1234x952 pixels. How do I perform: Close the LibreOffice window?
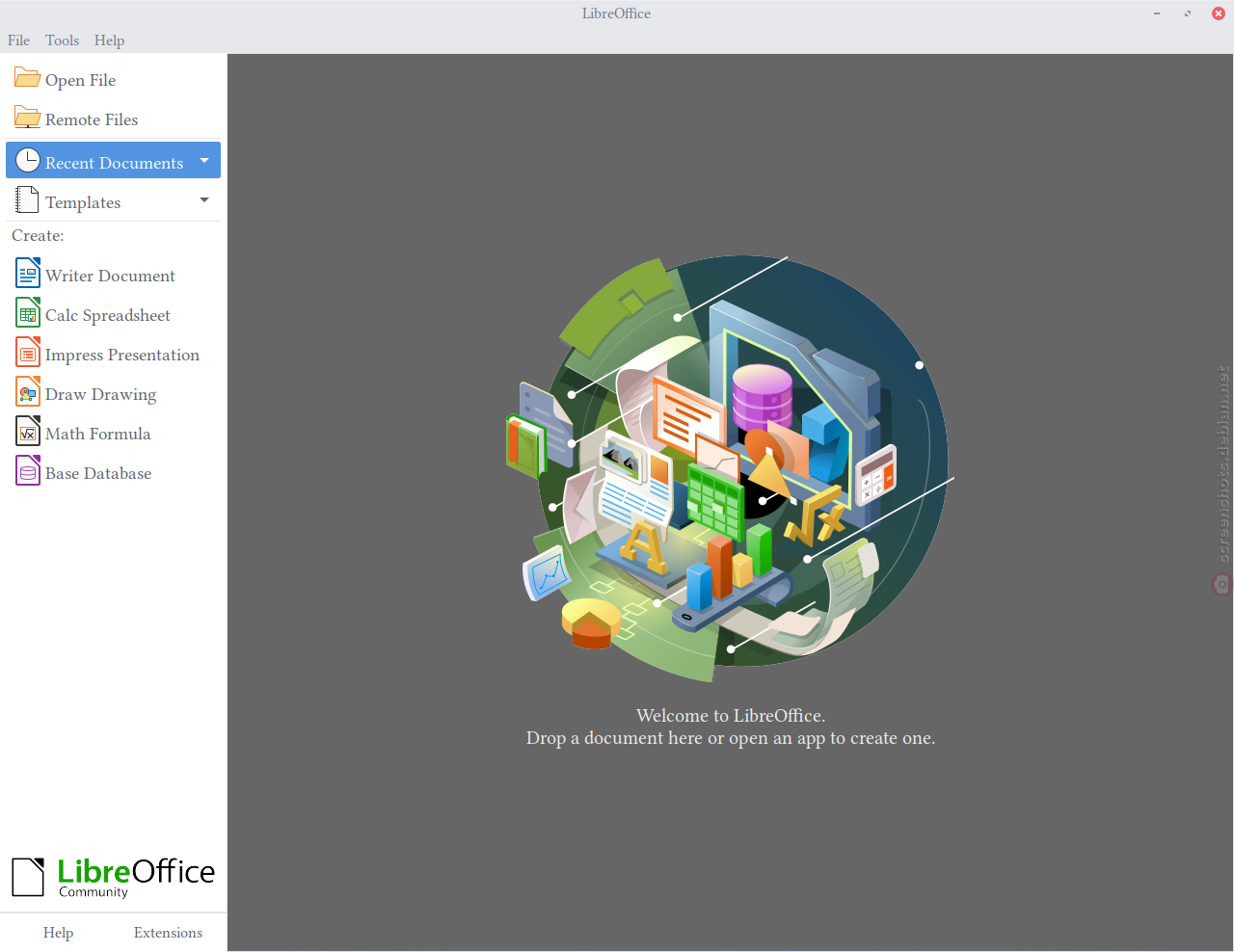(1218, 13)
